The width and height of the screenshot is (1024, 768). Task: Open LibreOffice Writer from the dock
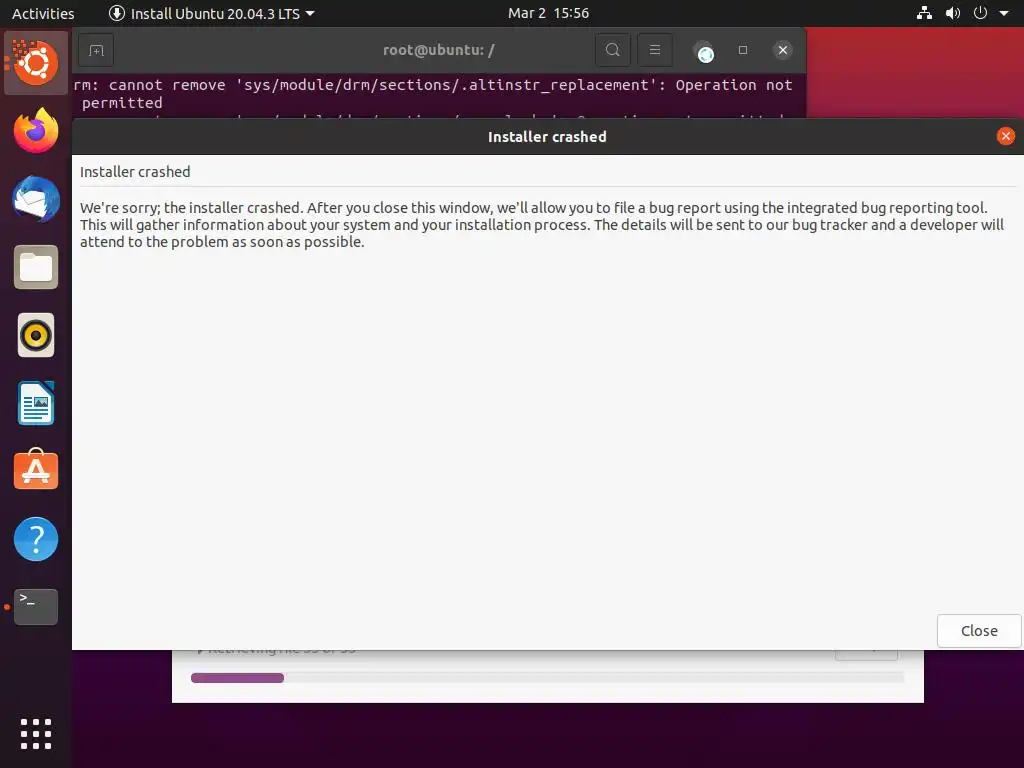pos(36,403)
